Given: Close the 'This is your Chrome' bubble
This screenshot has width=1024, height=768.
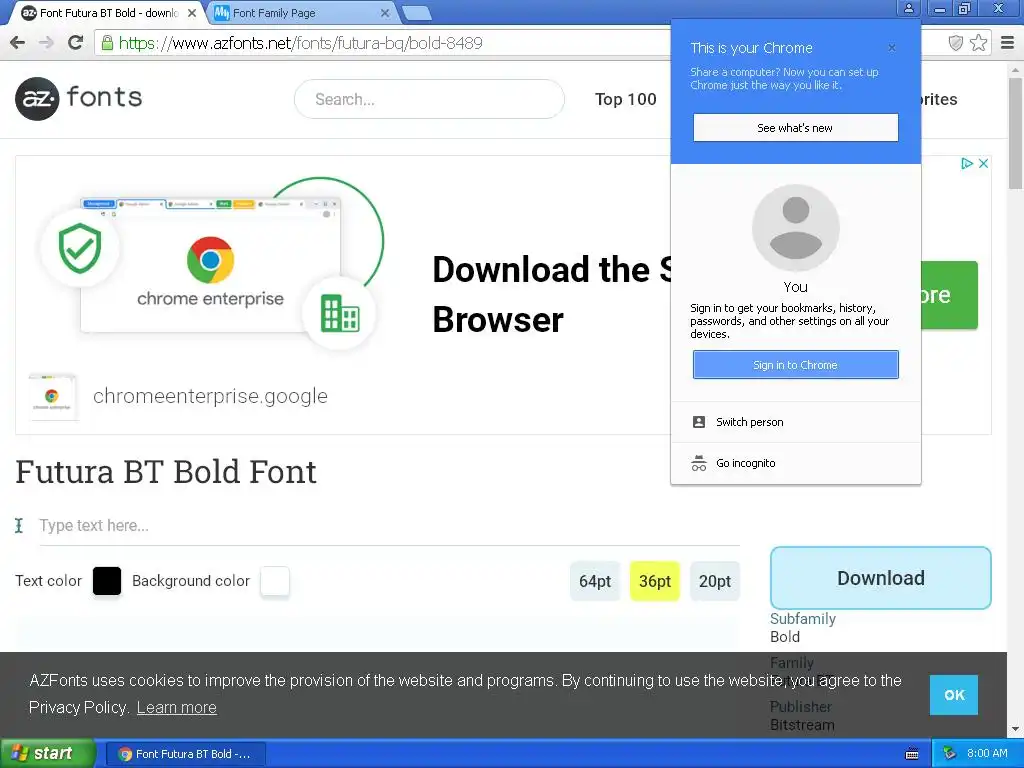Looking at the screenshot, I should point(892,48).
